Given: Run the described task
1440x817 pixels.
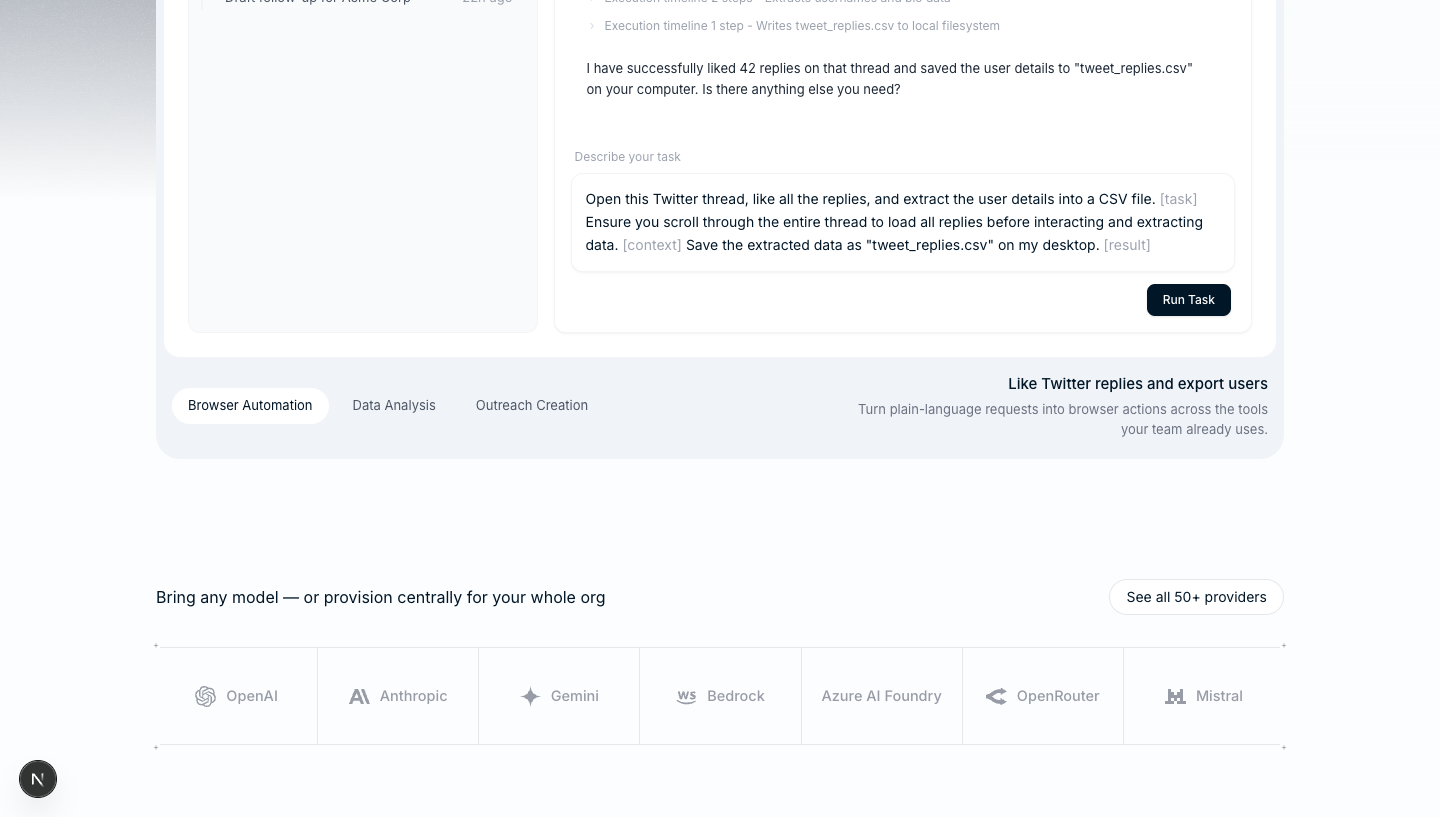Looking at the screenshot, I should (1189, 300).
